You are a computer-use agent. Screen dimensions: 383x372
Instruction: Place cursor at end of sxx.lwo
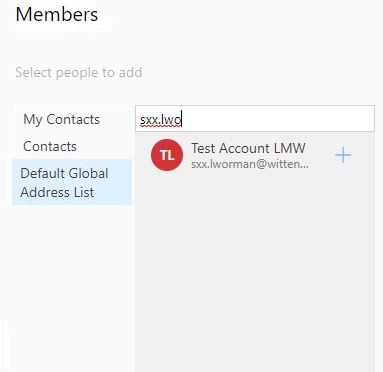tap(182, 120)
